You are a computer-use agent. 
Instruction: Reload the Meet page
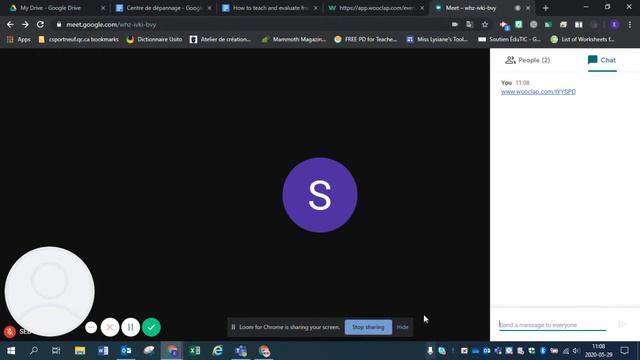40,24
